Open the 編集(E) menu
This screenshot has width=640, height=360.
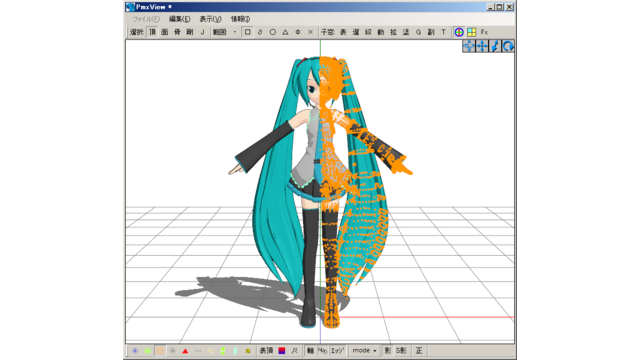pos(179,19)
